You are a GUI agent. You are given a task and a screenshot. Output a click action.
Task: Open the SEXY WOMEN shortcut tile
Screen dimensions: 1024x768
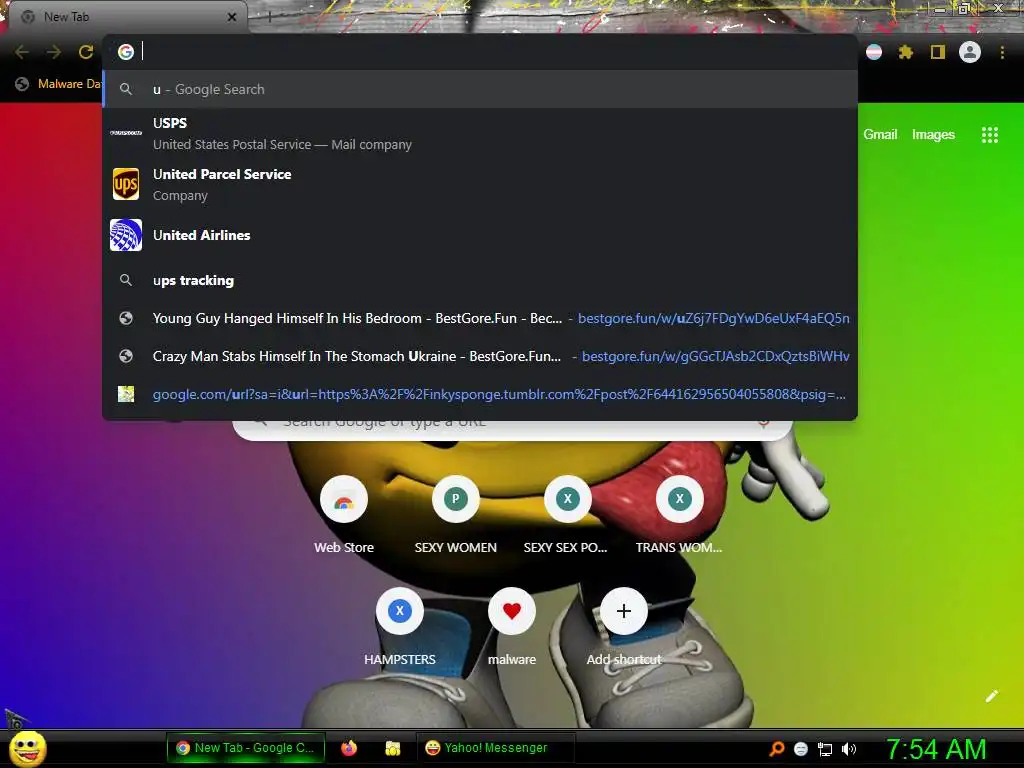pyautogui.click(x=455, y=516)
